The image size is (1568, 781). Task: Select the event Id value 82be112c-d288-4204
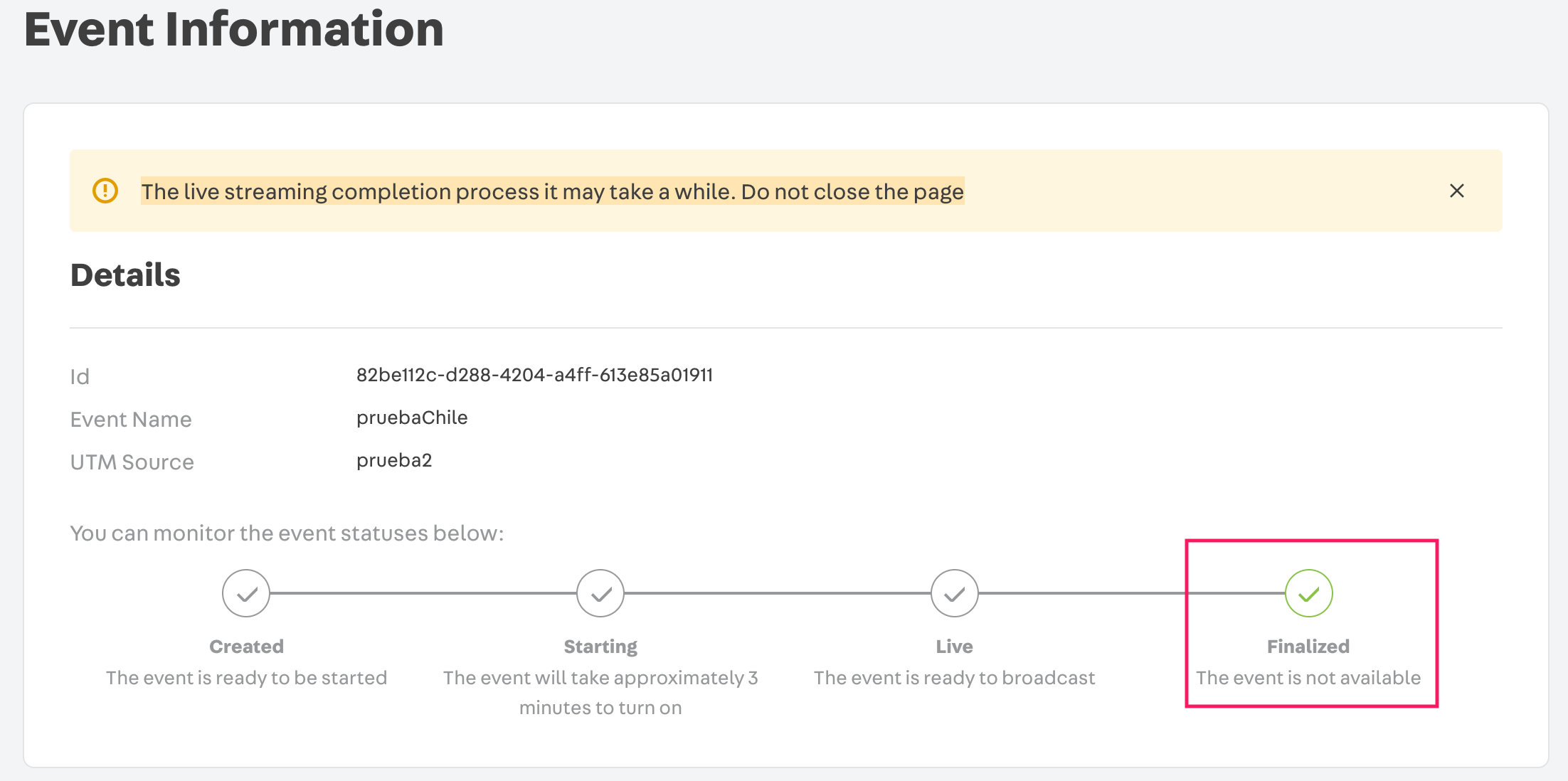click(x=534, y=375)
